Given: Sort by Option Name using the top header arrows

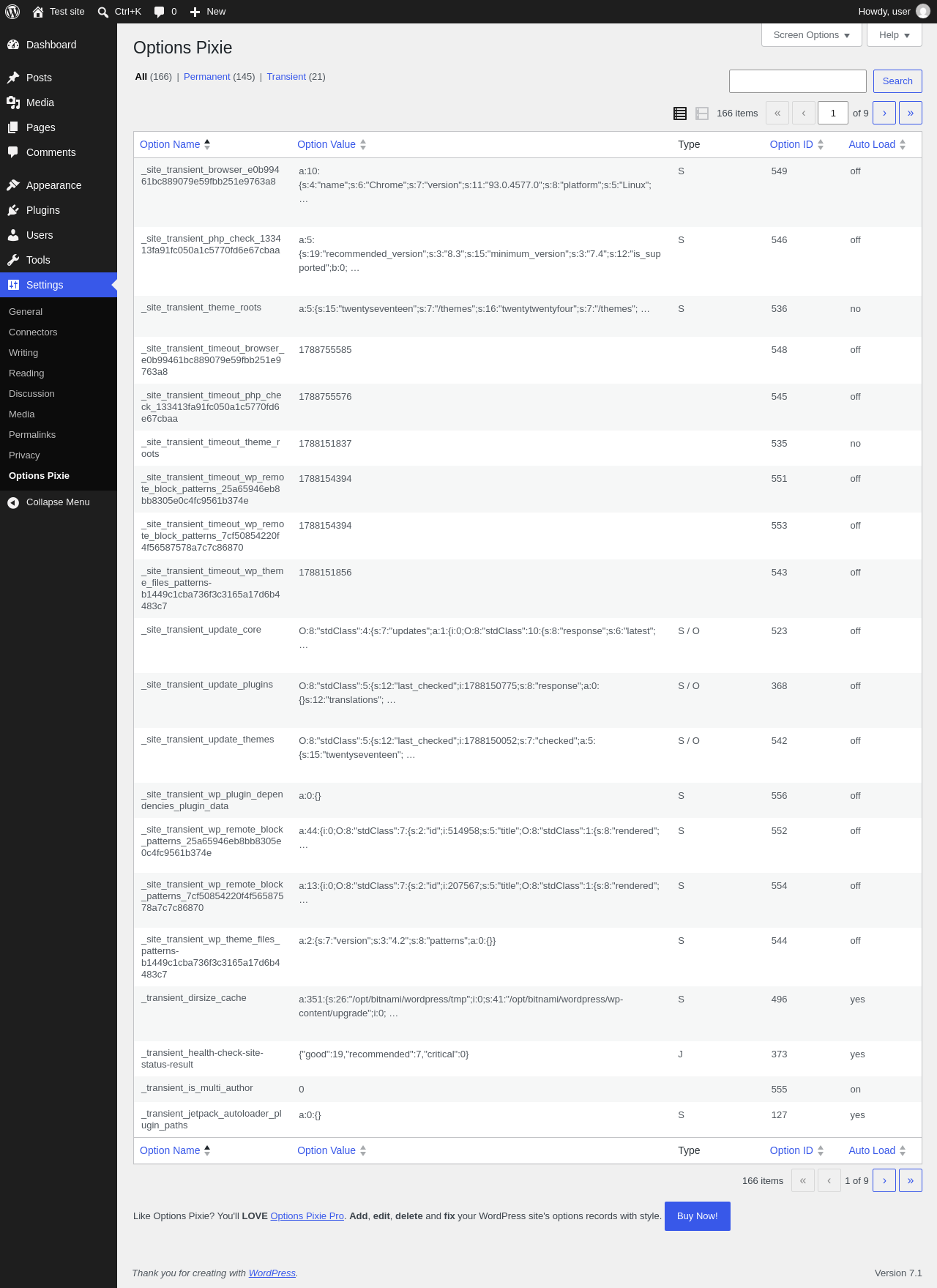Looking at the screenshot, I should click(207, 145).
